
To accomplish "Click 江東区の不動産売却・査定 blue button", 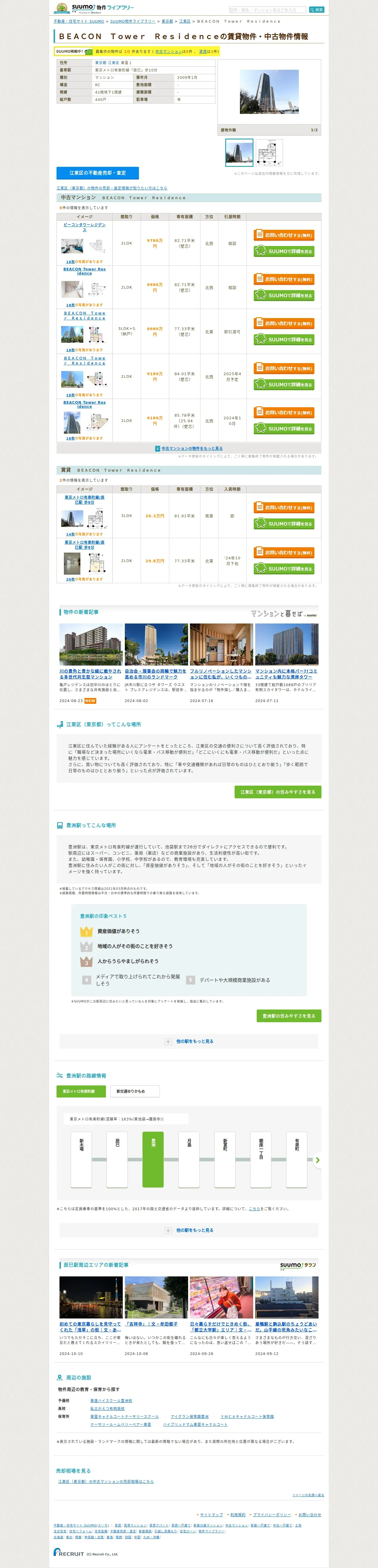I will 97,173.
